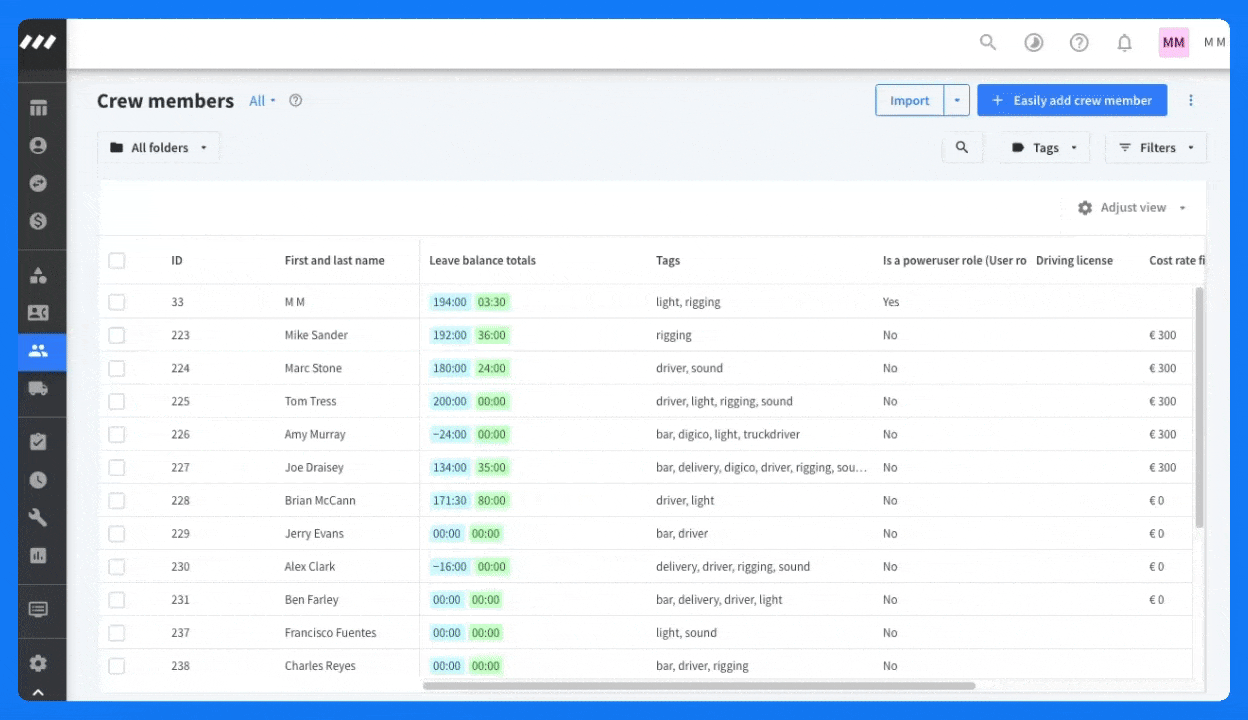Collapse the sidebar with the bottom chevron

(38, 692)
